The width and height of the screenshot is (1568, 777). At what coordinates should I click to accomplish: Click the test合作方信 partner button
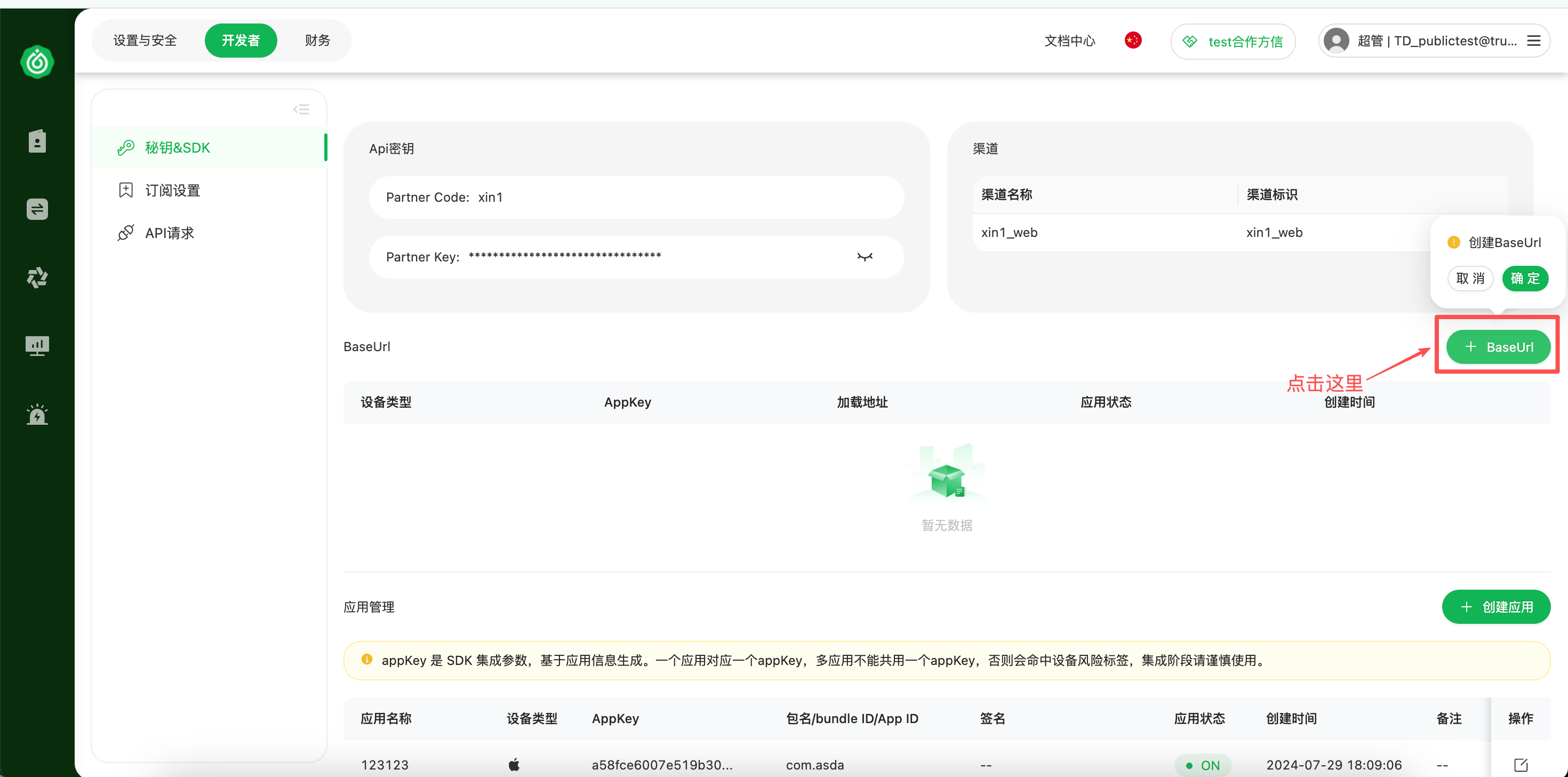pos(1233,42)
